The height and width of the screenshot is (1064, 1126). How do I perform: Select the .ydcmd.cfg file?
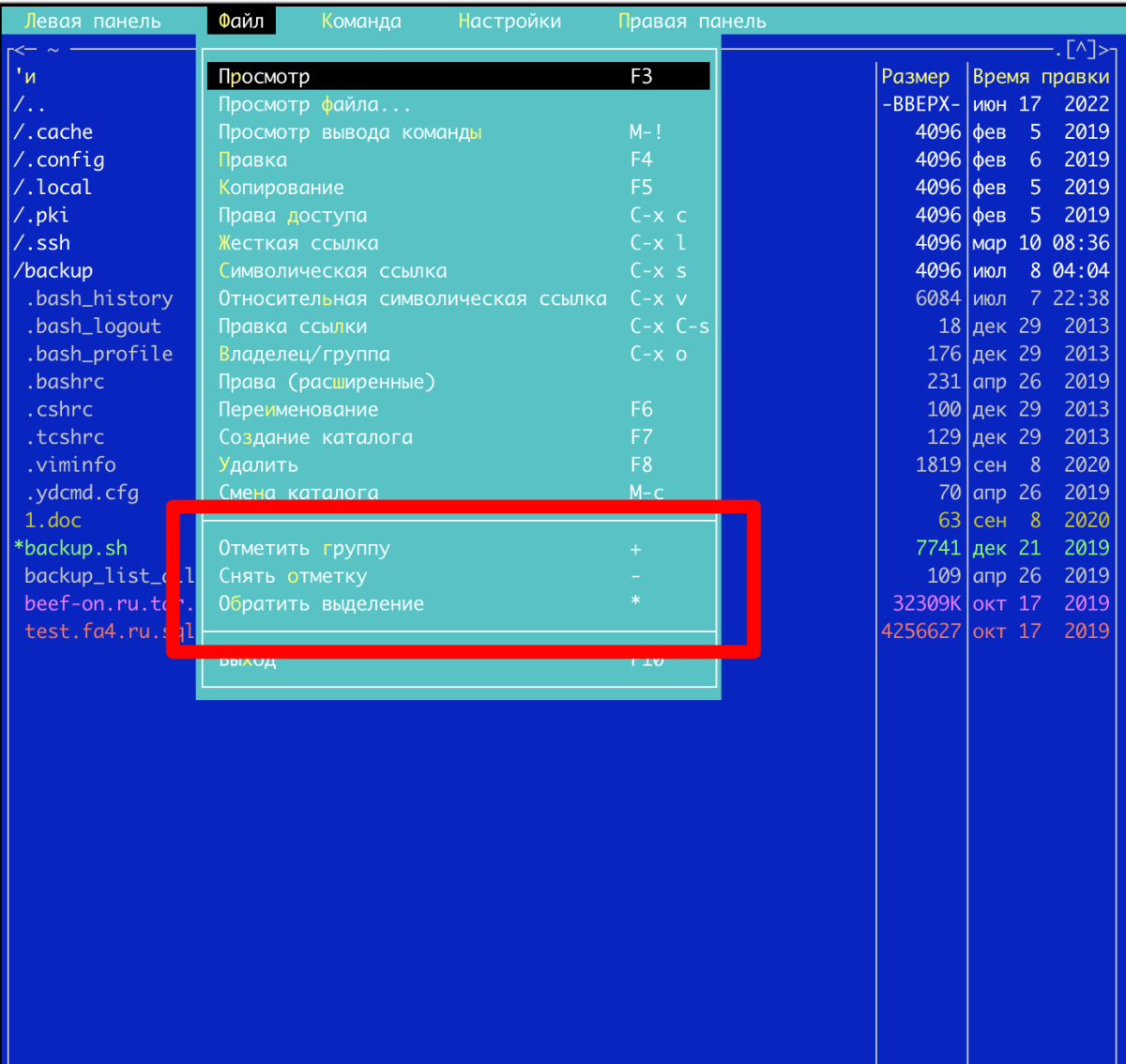point(82,493)
